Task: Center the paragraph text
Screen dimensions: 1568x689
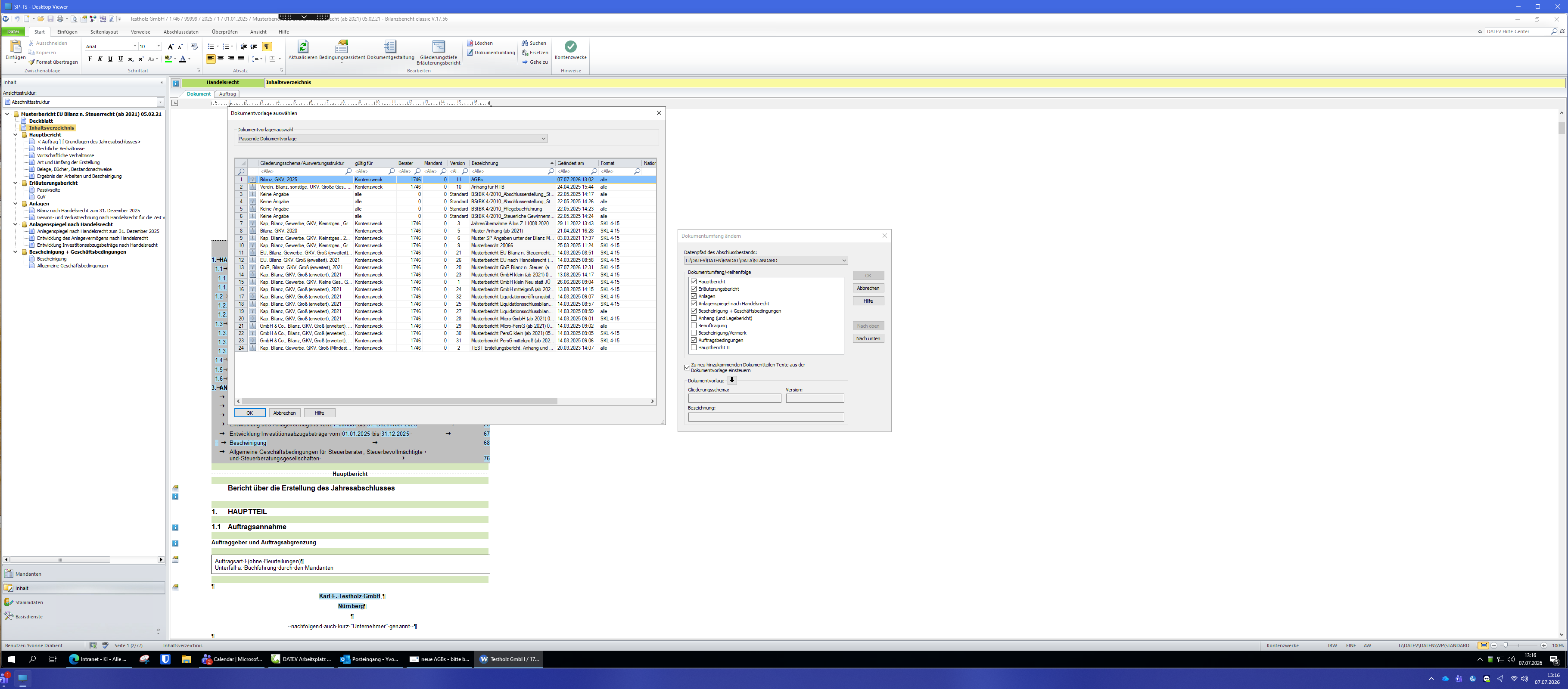Action: point(221,59)
